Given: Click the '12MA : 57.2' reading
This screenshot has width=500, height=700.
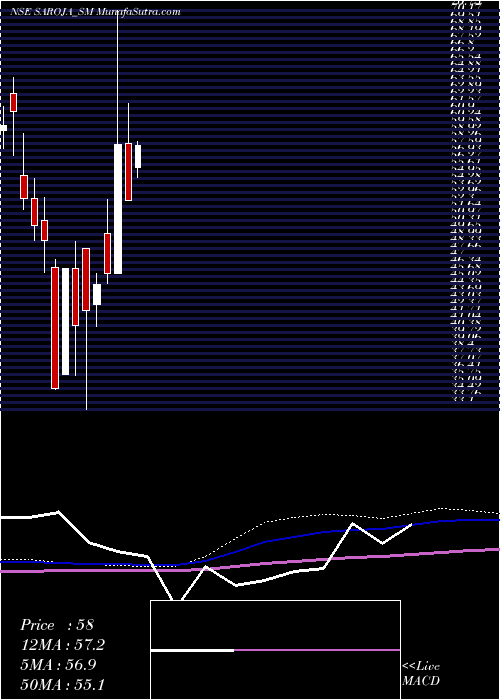Looking at the screenshot, I should [62, 645].
